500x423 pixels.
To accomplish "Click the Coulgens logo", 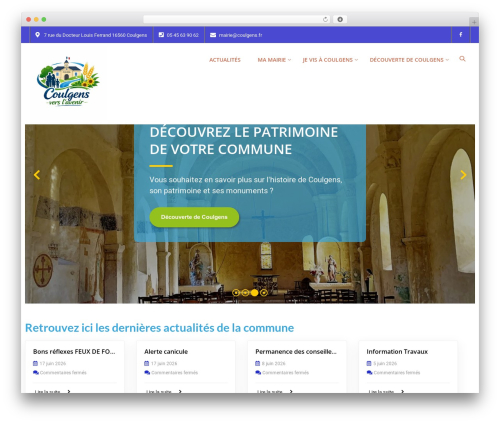I will coord(68,81).
